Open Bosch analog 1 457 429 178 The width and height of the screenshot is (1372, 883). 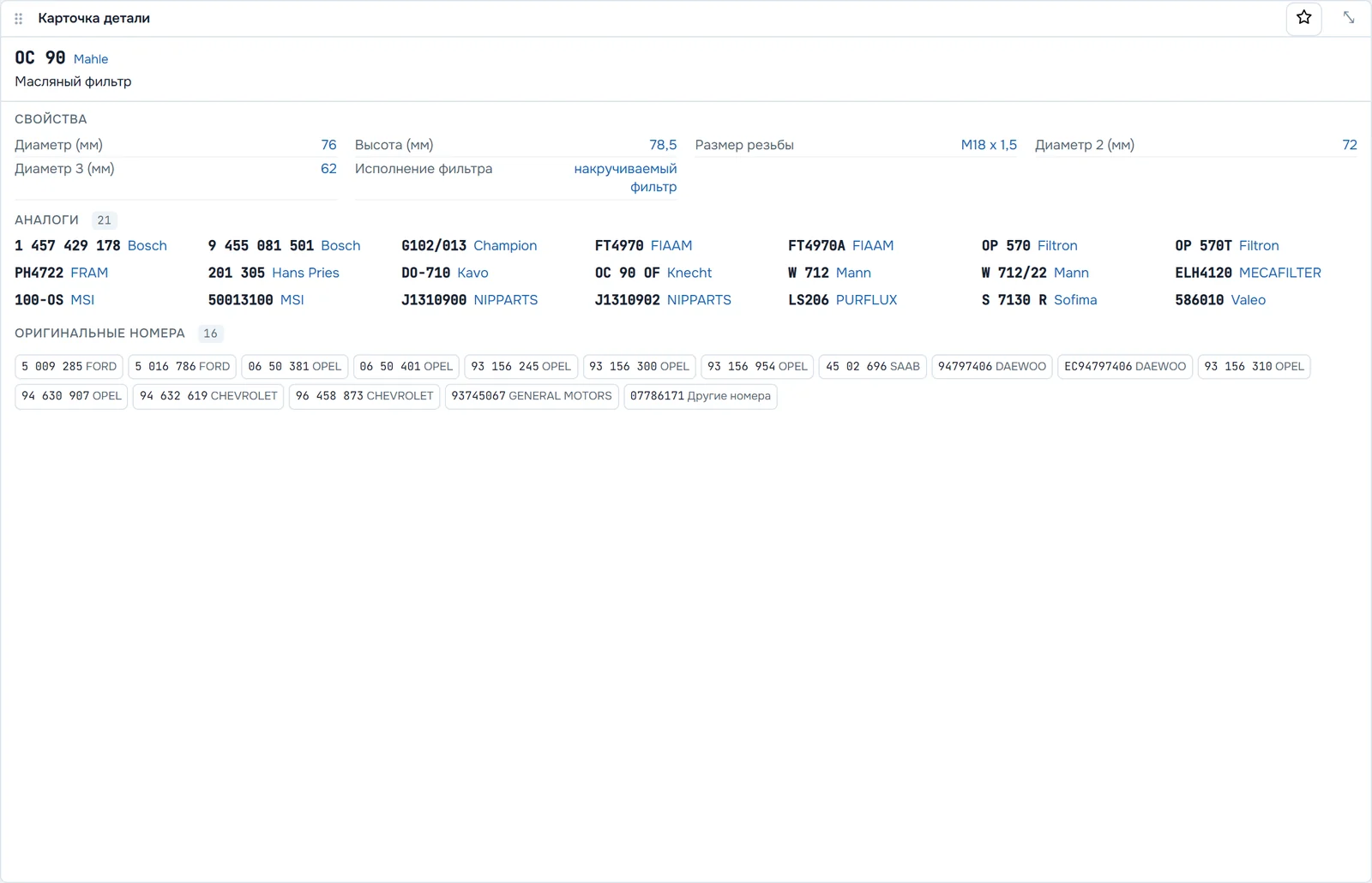tap(91, 246)
